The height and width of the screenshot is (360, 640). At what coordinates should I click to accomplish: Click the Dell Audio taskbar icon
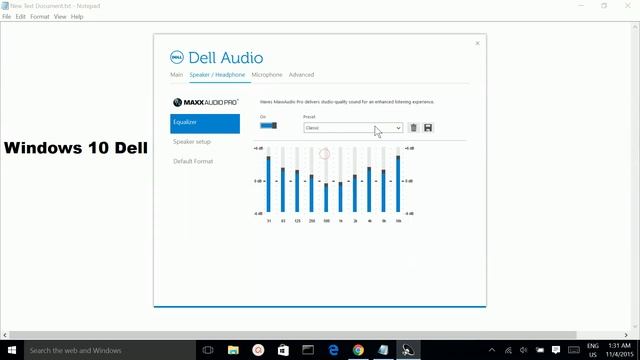408,350
